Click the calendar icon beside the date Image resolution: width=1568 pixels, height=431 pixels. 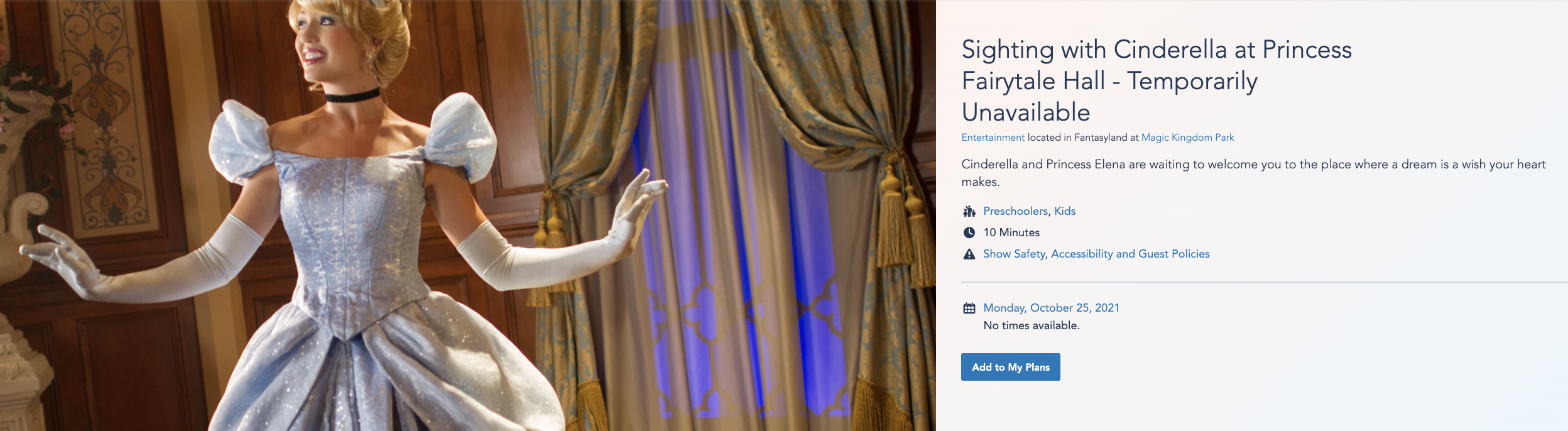point(969,308)
